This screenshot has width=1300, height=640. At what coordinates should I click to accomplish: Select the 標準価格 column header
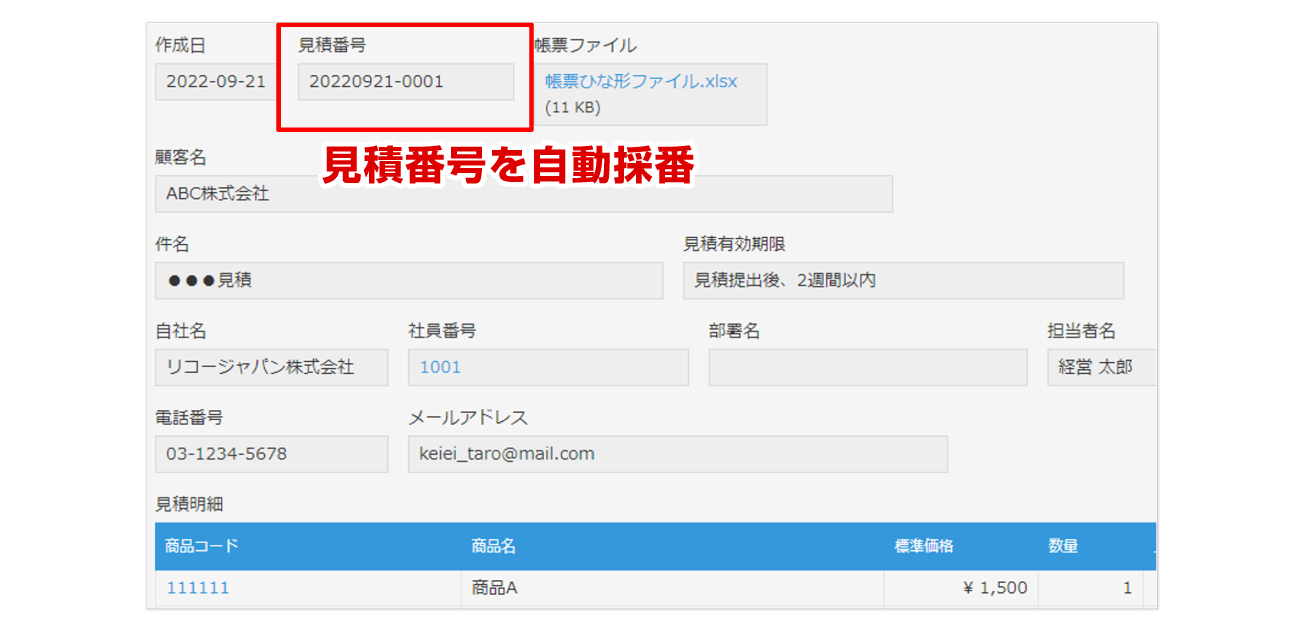923,546
